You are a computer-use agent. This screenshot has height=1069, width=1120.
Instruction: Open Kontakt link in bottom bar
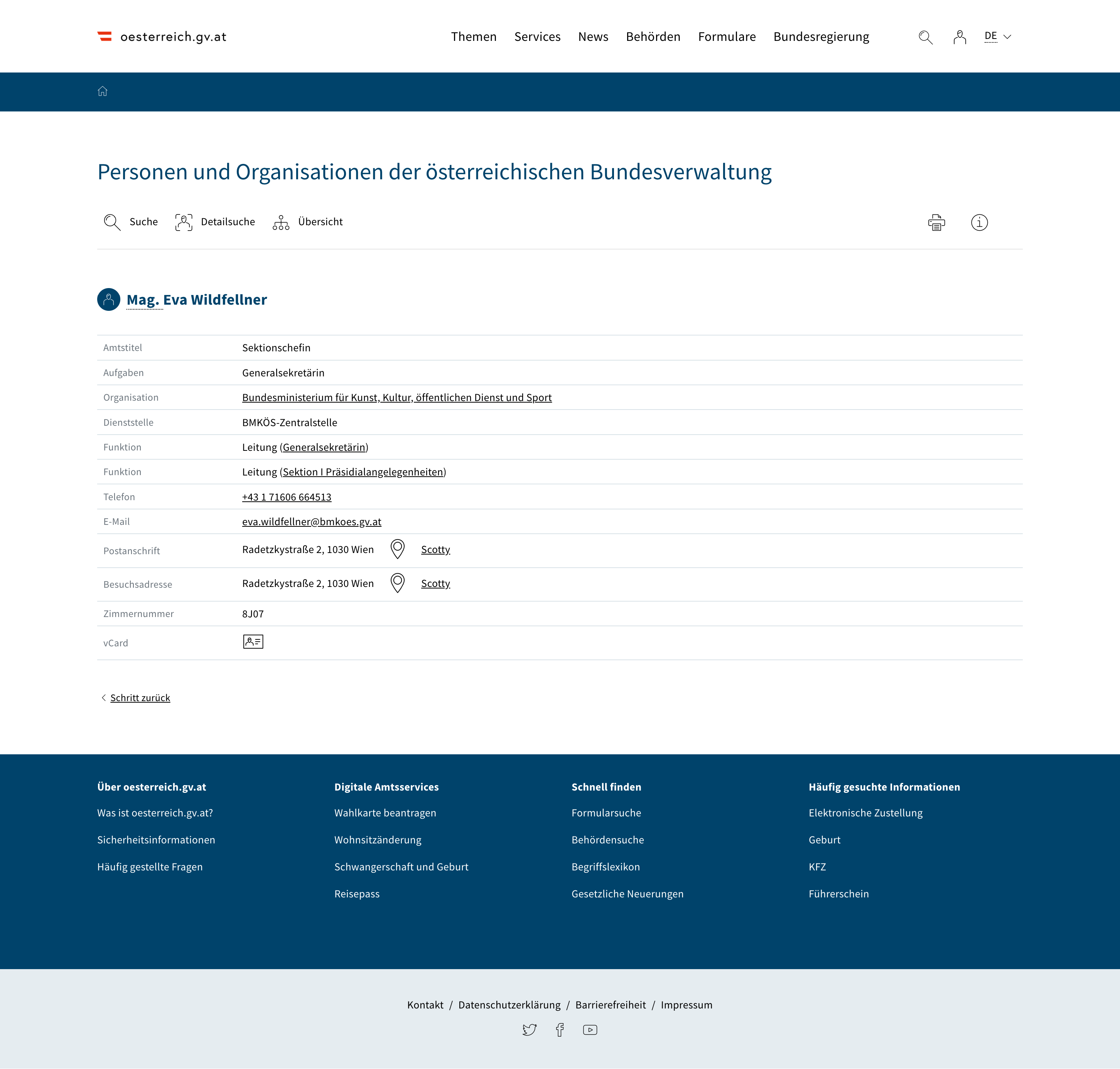[425, 1005]
